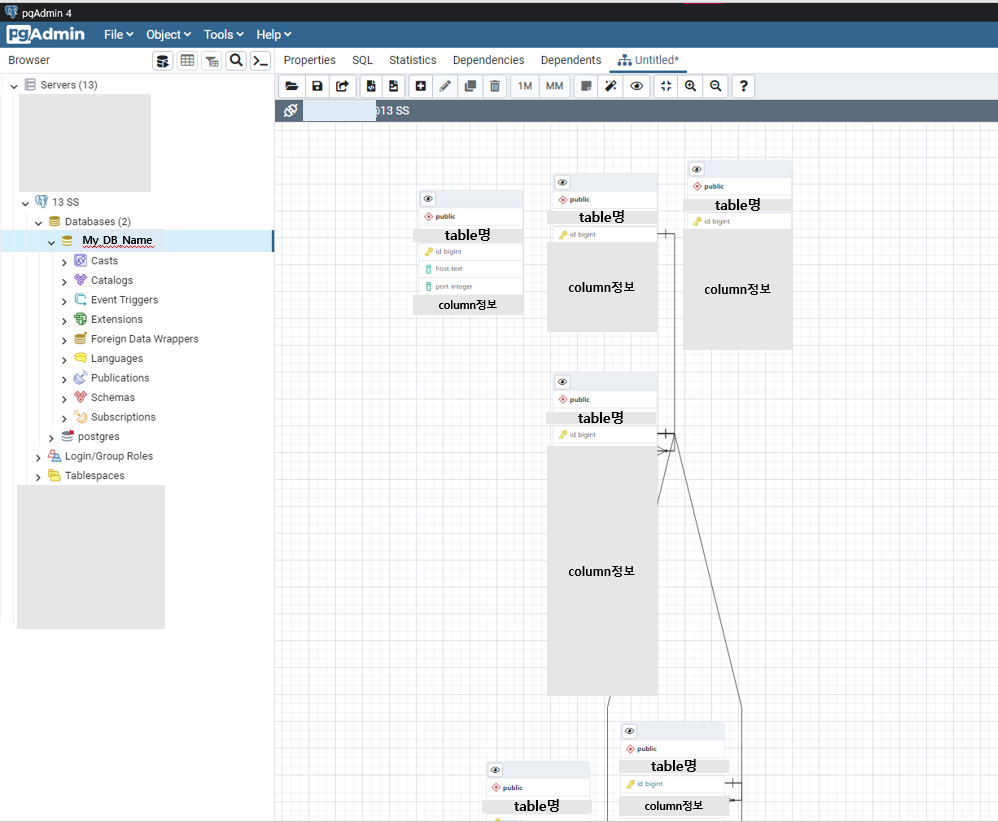Switch to the SQL tab
998x822 pixels.
pos(362,60)
